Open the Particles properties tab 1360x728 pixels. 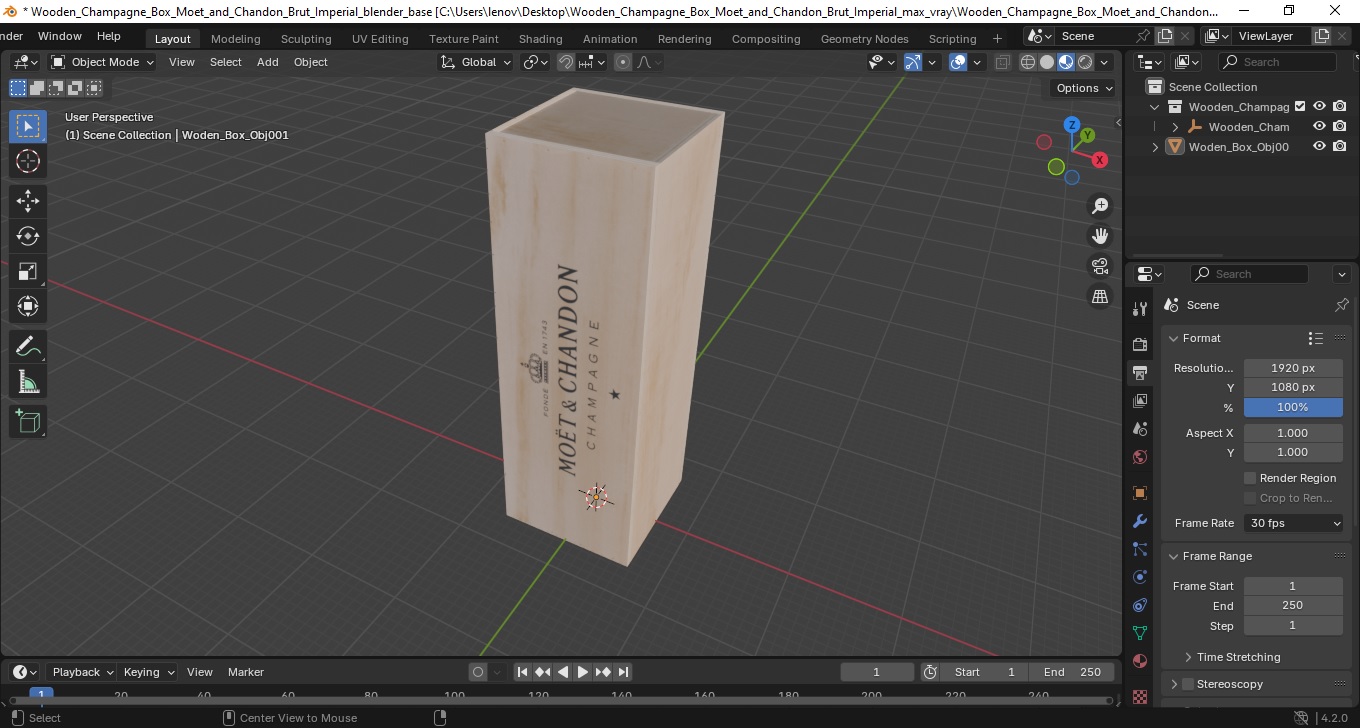tap(1139, 549)
